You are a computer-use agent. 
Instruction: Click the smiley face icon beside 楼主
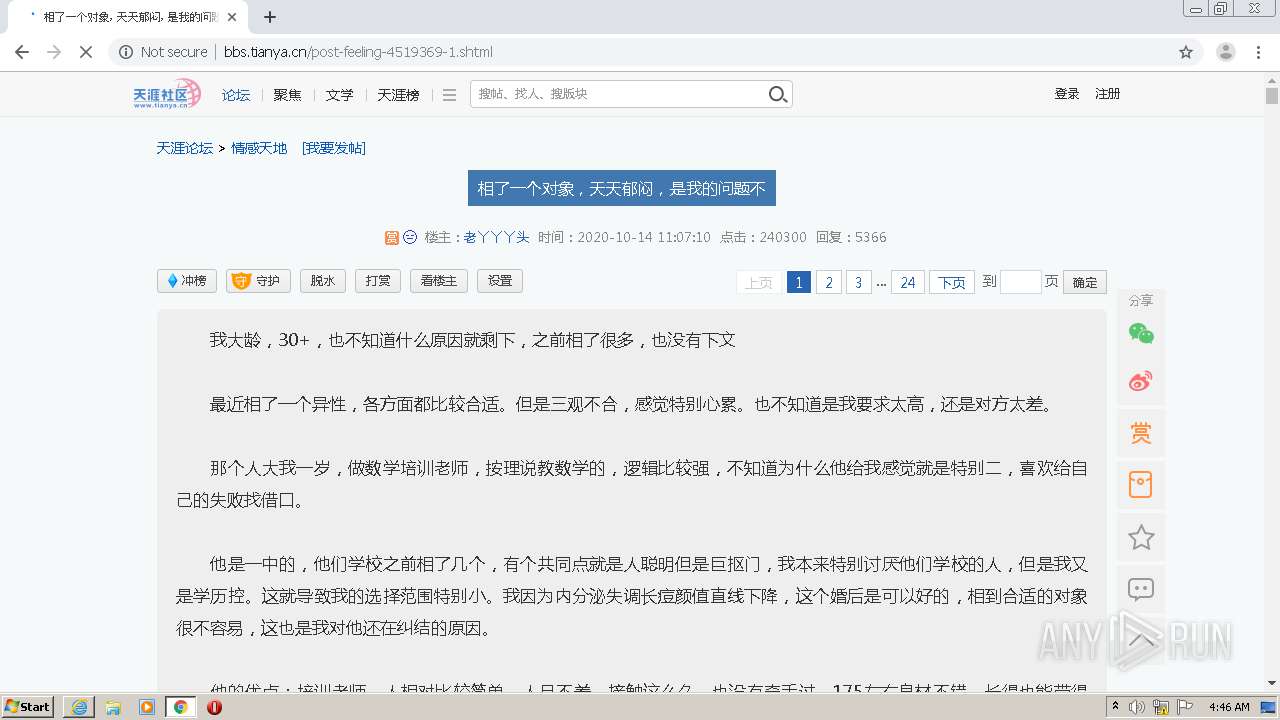[410, 237]
